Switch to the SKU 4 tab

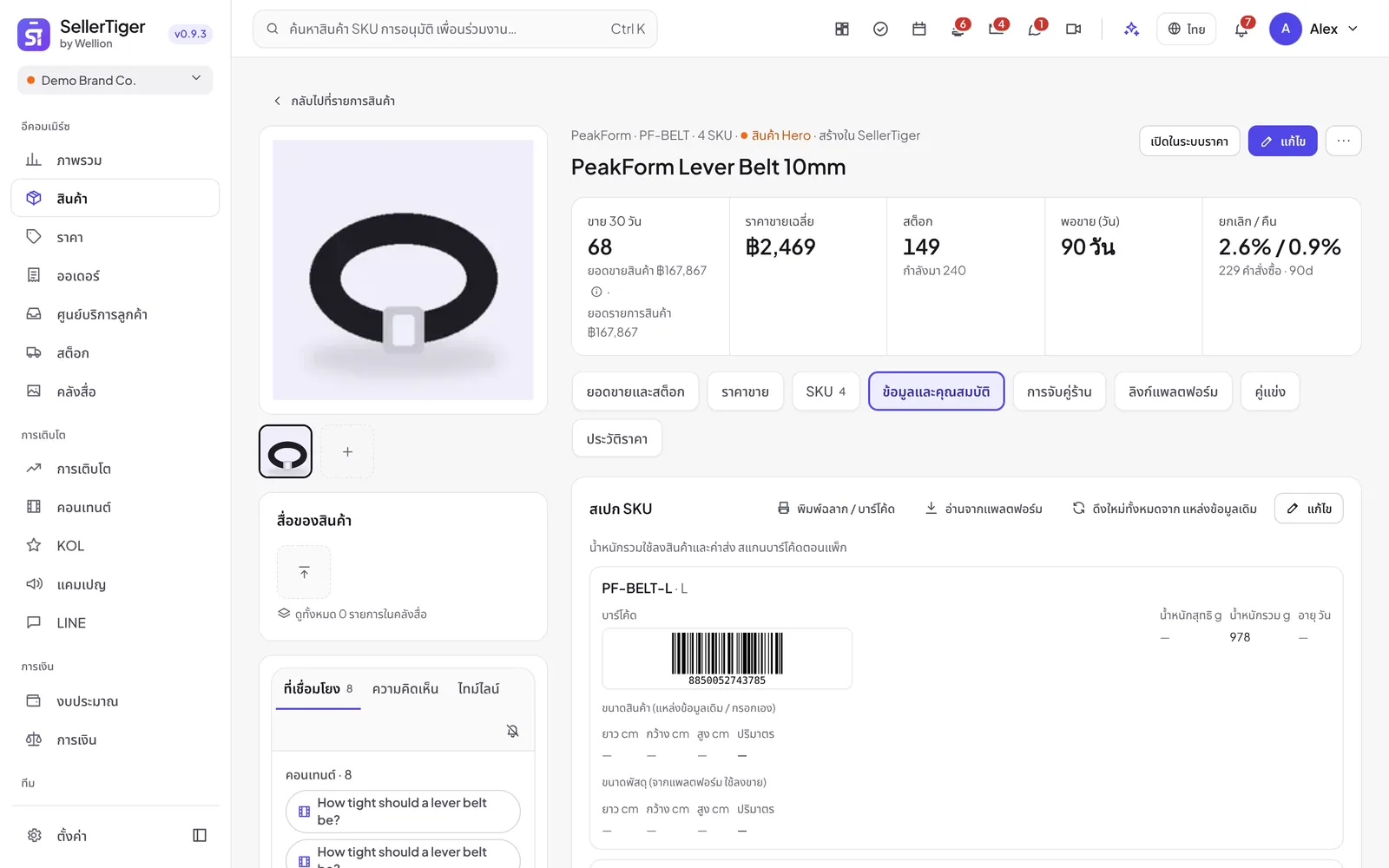[x=826, y=391]
